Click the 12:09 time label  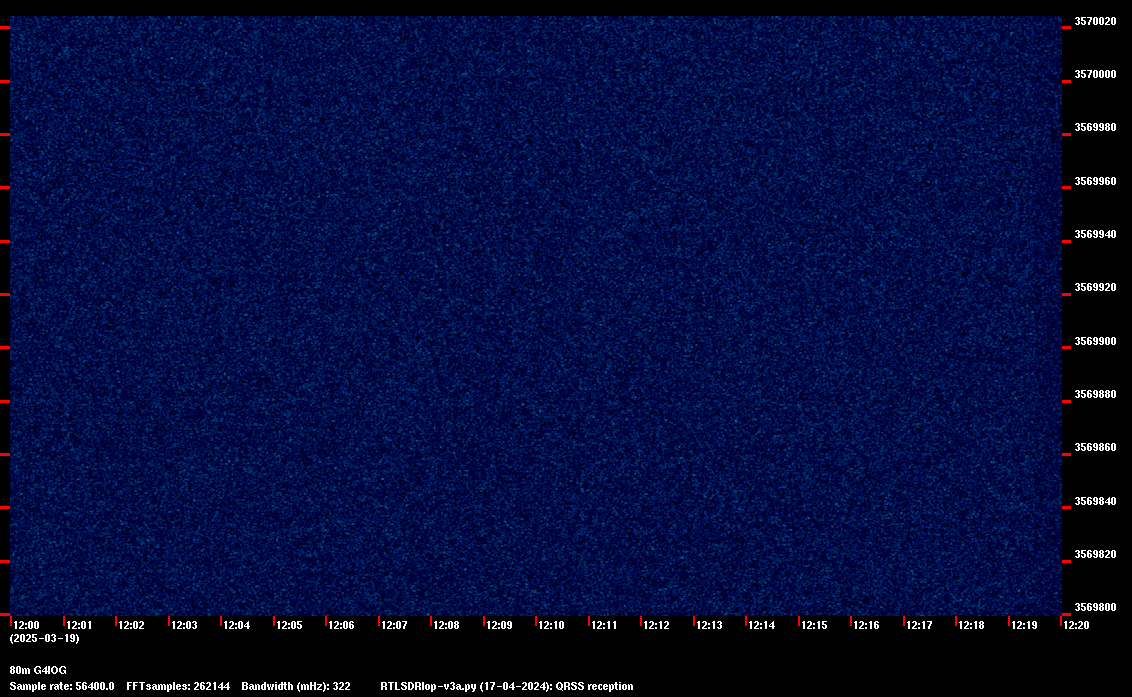click(x=499, y=625)
